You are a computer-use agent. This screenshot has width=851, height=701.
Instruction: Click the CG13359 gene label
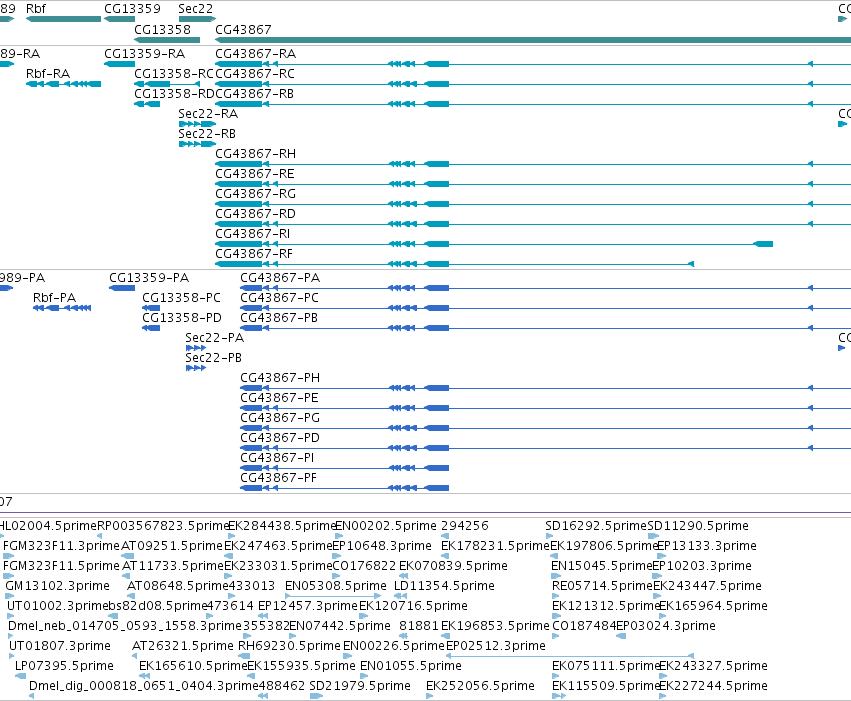[x=132, y=9]
